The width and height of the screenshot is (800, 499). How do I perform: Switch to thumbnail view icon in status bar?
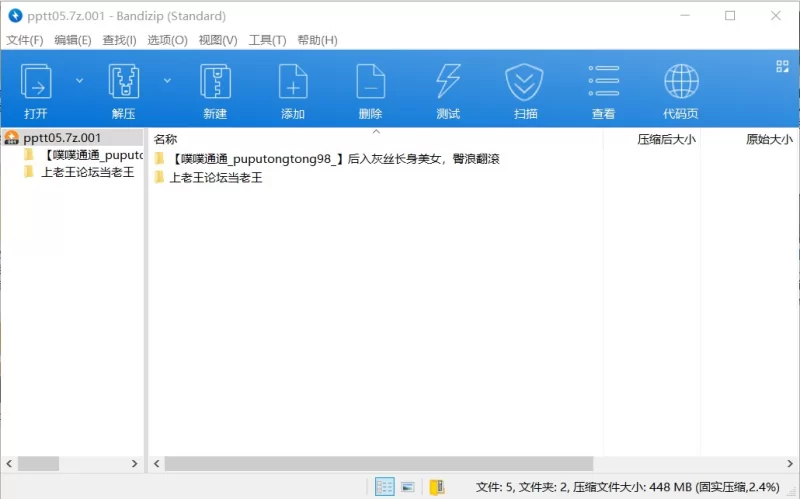(408, 487)
